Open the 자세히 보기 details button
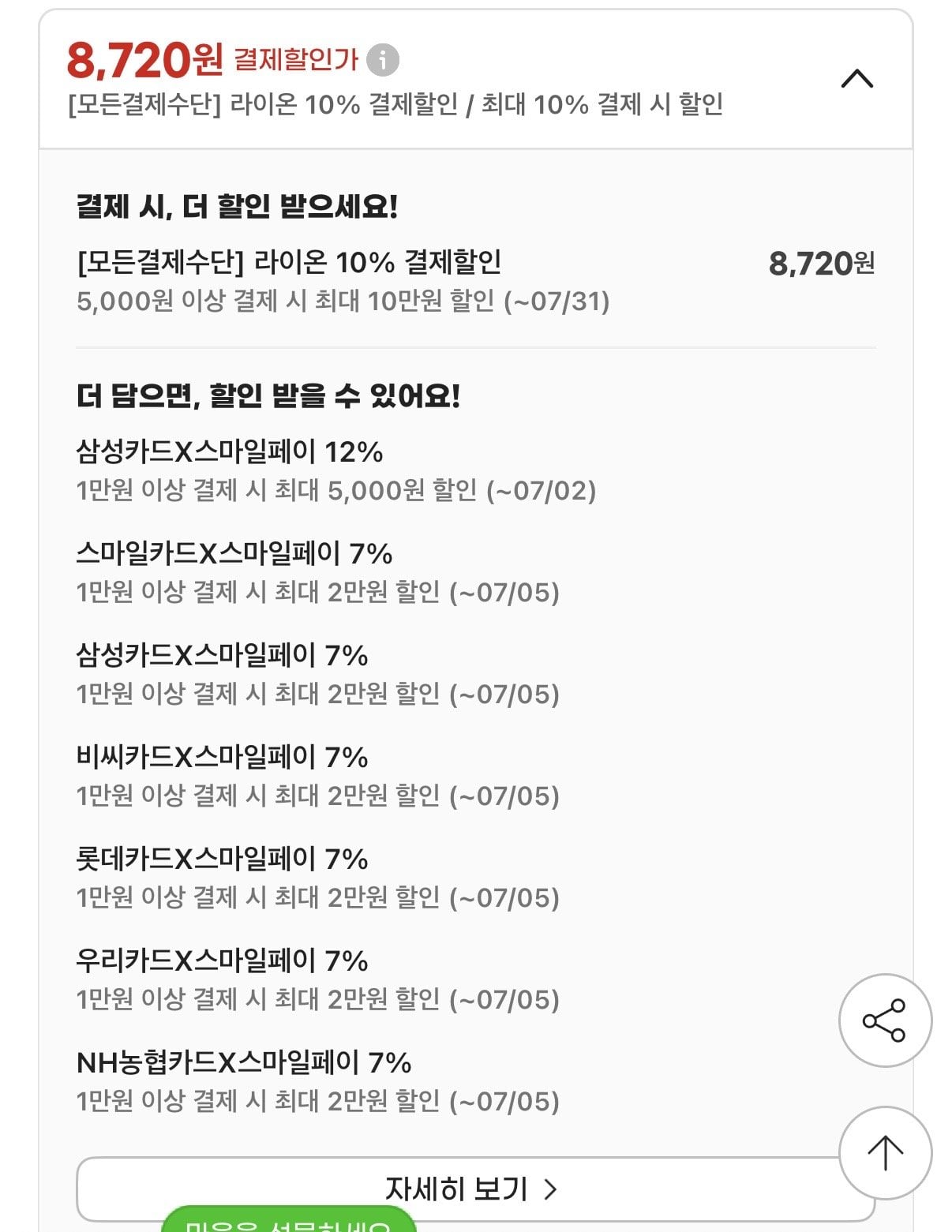The height and width of the screenshot is (1232, 952). tap(475, 1189)
